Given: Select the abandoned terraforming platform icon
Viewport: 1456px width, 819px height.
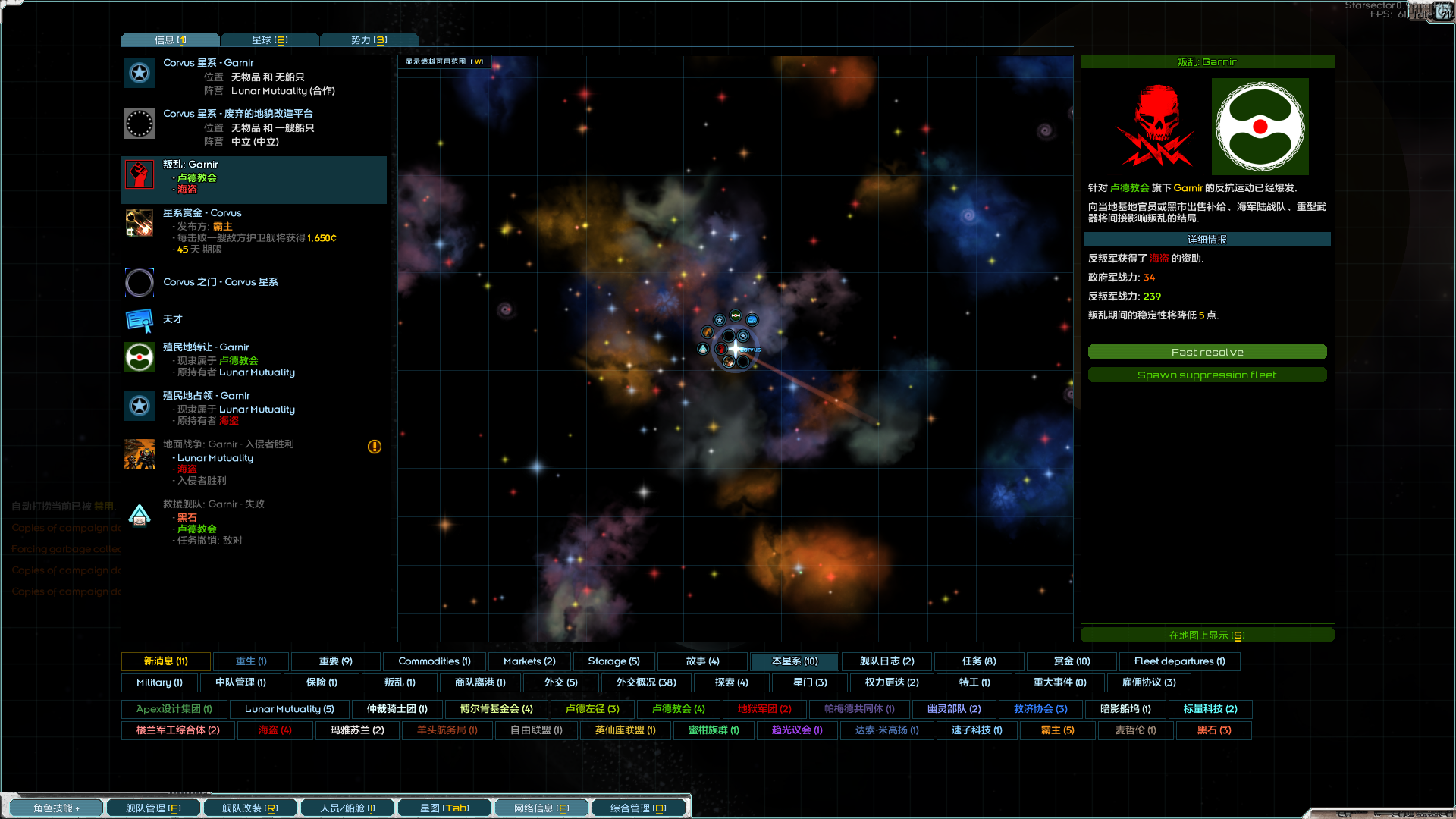Looking at the screenshot, I should point(140,124).
